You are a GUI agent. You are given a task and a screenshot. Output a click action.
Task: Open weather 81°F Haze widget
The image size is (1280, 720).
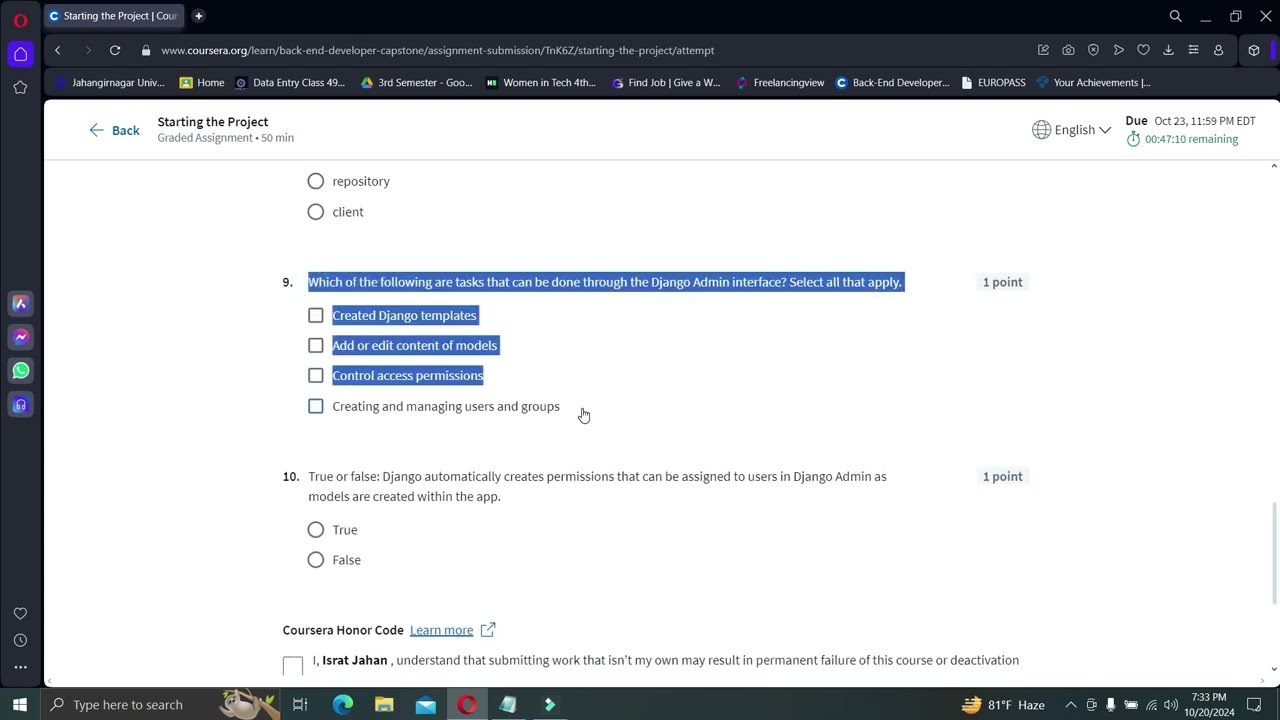tap(1004, 705)
